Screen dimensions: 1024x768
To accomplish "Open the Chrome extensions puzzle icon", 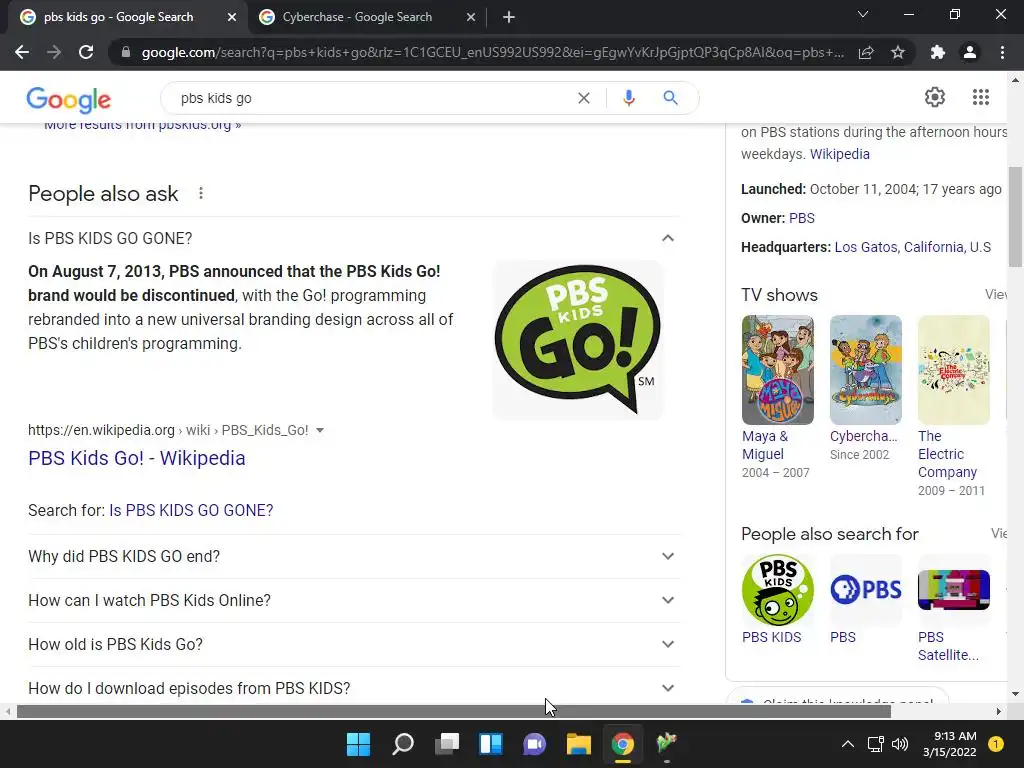I will [x=938, y=52].
